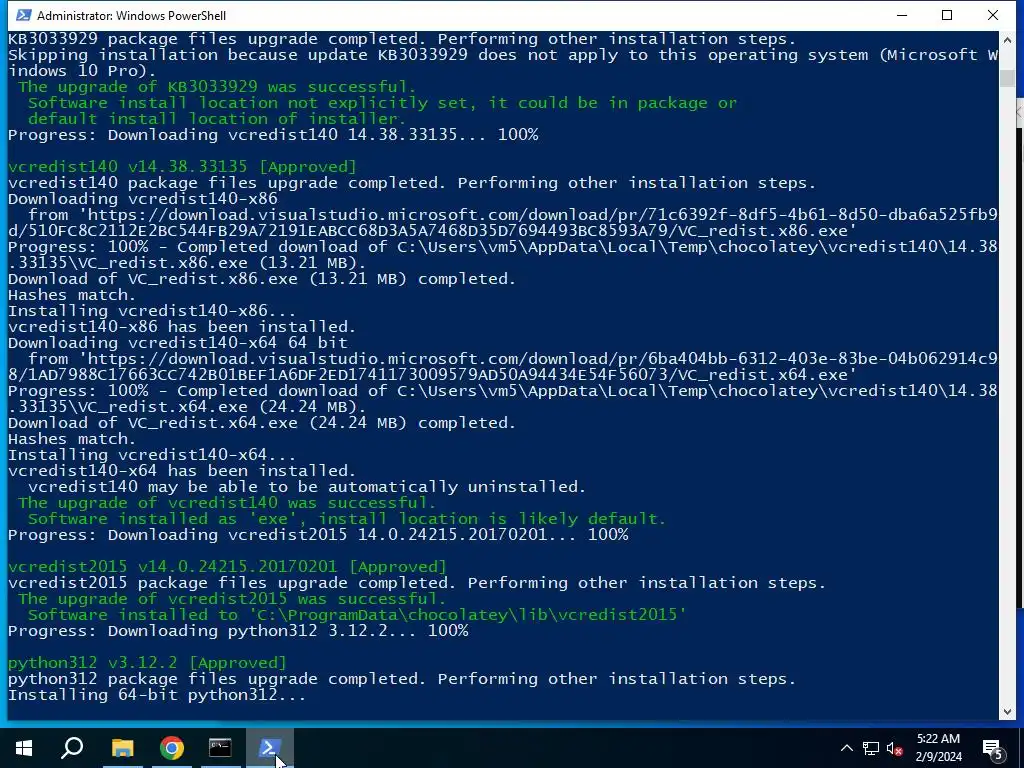Viewport: 1024px width, 768px height.
Task: Click 'vcredist140-x86 has been installed.' line
Action: [x=182, y=327]
